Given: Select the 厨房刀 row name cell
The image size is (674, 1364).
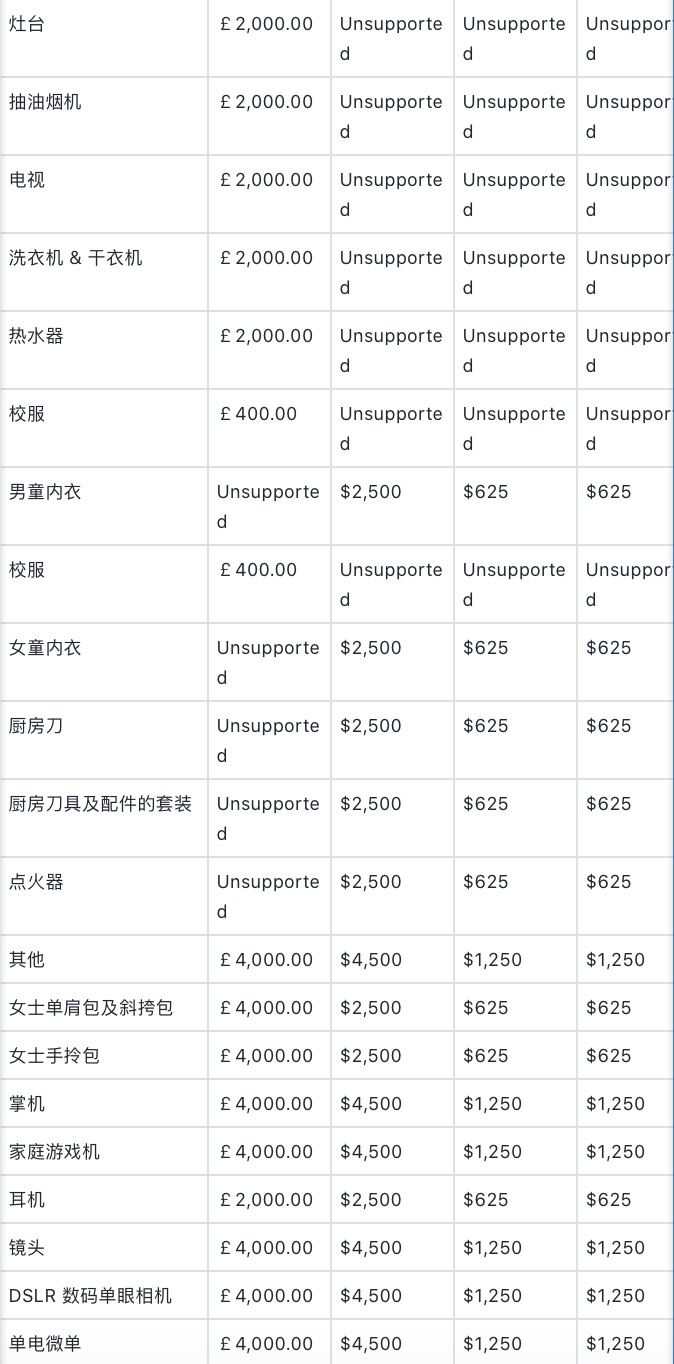Looking at the screenshot, I should coord(36,726).
